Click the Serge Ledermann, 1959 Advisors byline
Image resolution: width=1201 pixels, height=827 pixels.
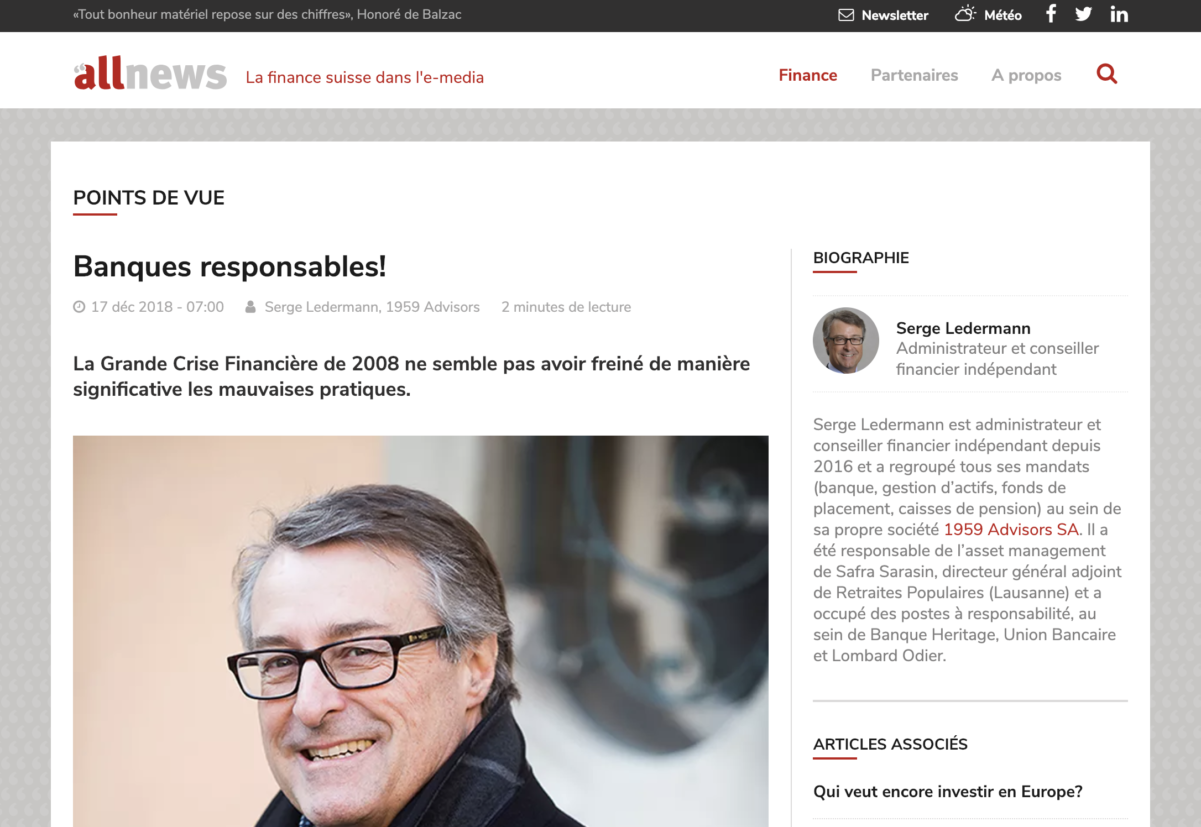pos(372,307)
